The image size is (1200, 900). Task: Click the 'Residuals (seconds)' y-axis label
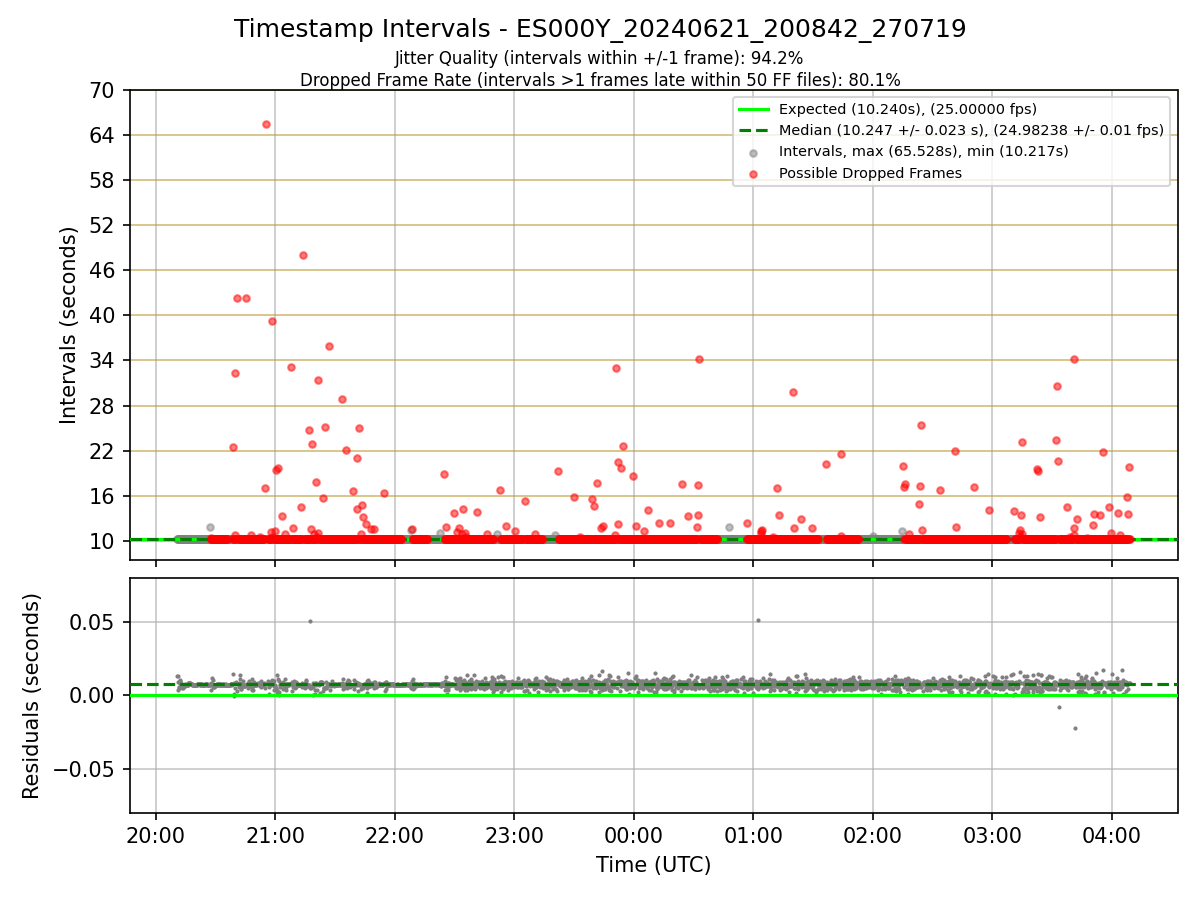coord(32,696)
